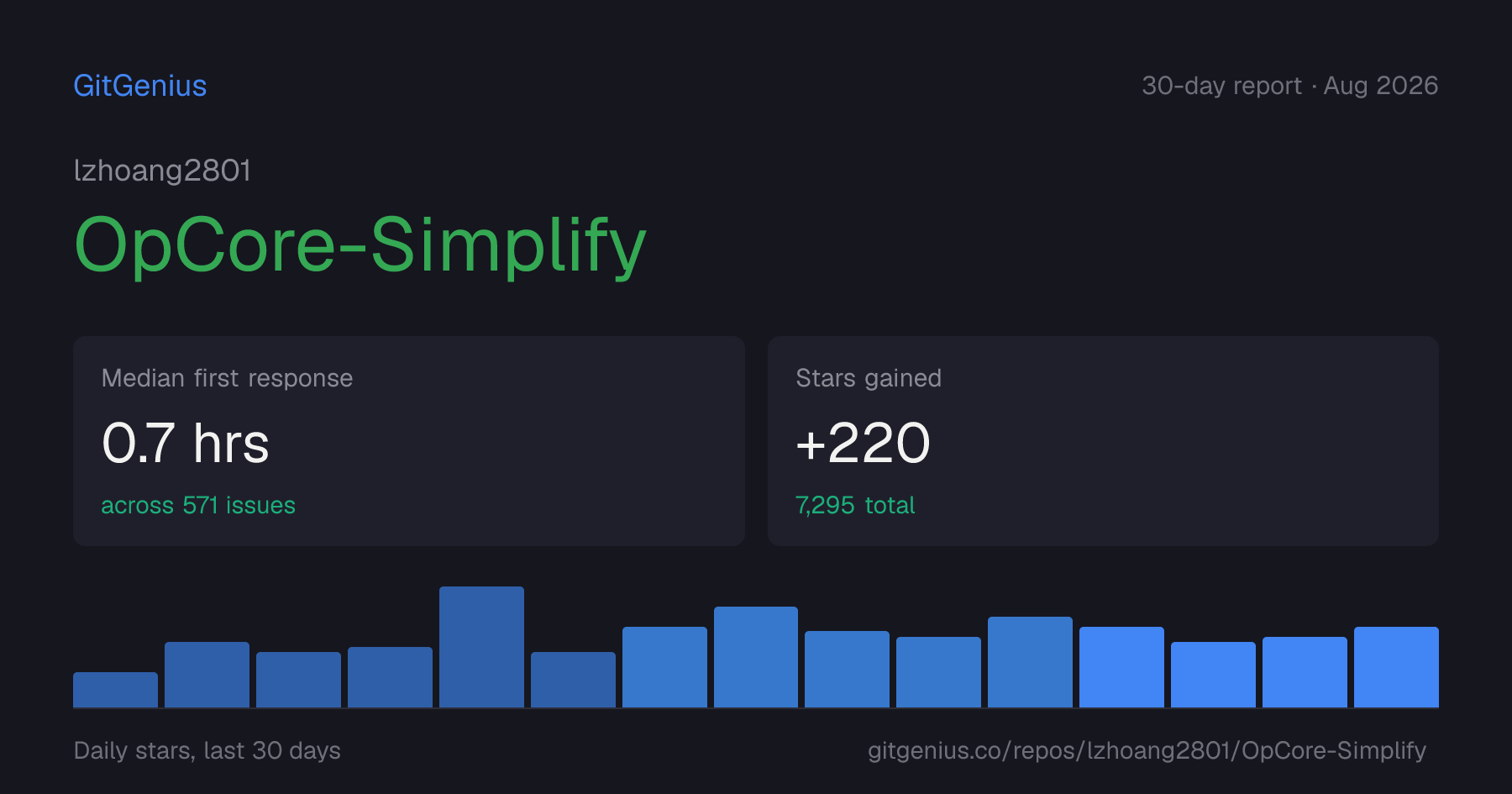The height and width of the screenshot is (794, 1512).
Task: Select the shortest first bar in chart
Action: tap(115, 690)
